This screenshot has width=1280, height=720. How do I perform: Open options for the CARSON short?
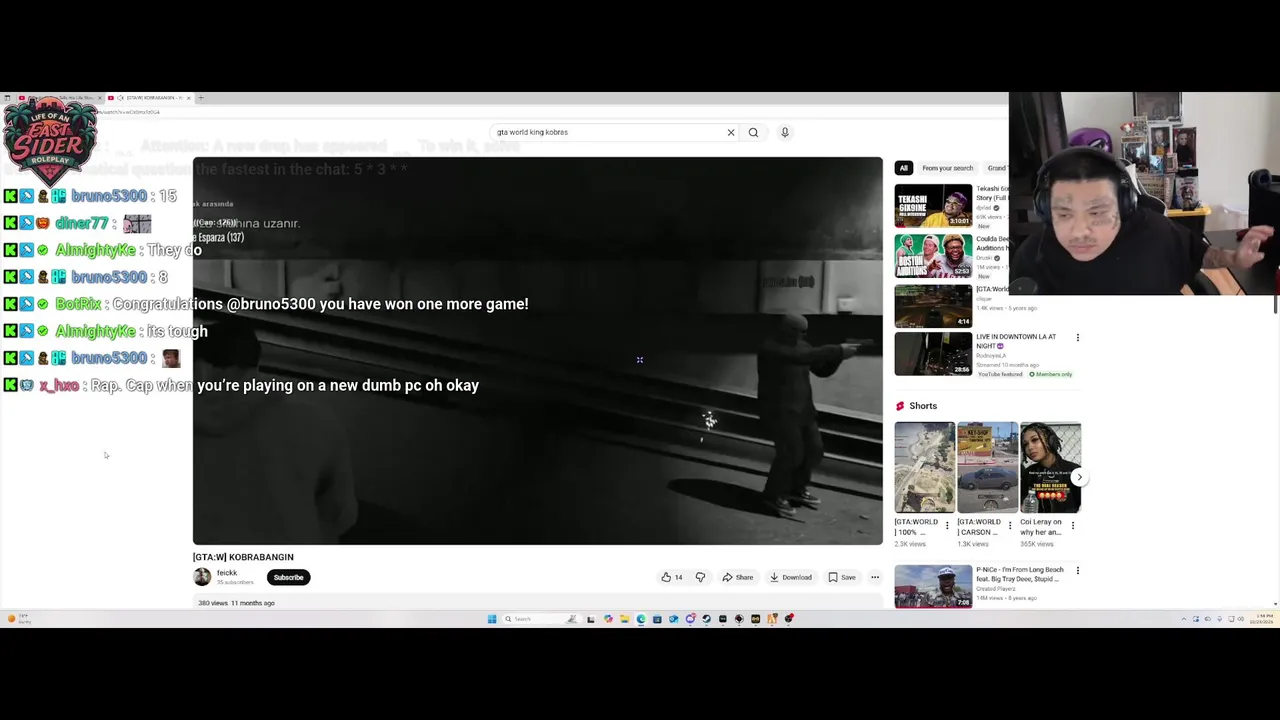(x=1010, y=525)
